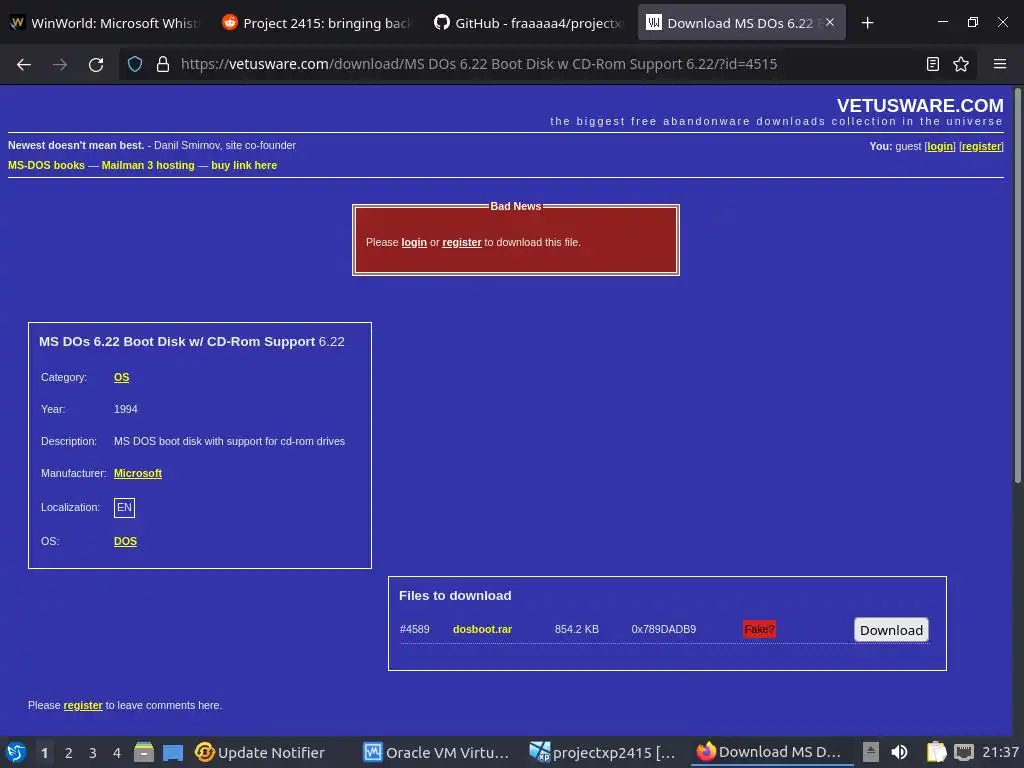
Task: Open the Microsoft manufacturer link
Action: (x=138, y=473)
